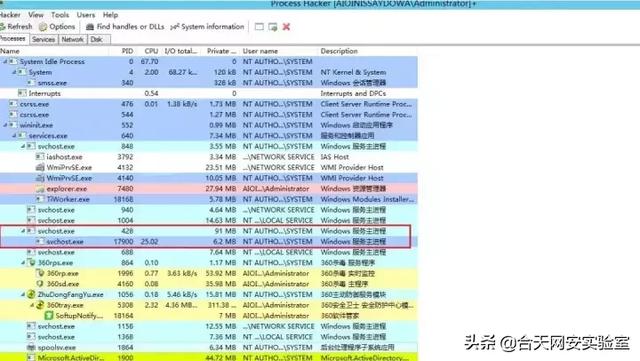Screen dimensions: 640x361
Task: Click the 360sd.exe icon
Action: pos(40,284)
